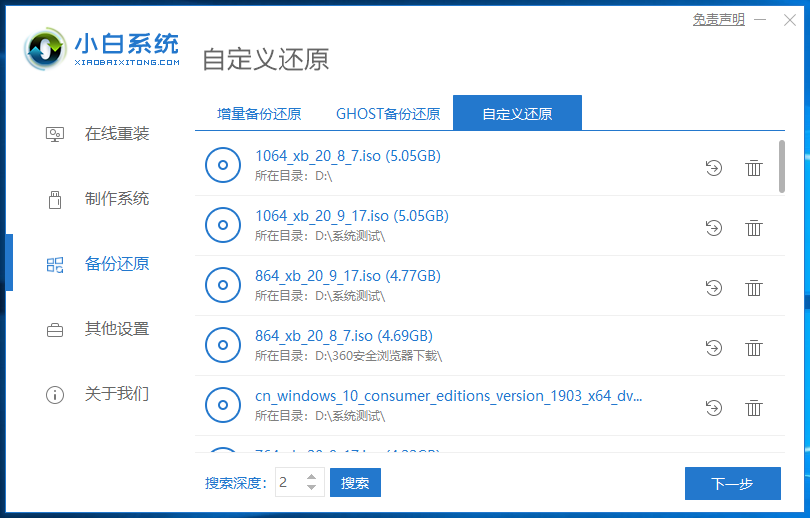Select the 自定义还原 tab
Screen dimensions: 810x518
[x=517, y=113]
